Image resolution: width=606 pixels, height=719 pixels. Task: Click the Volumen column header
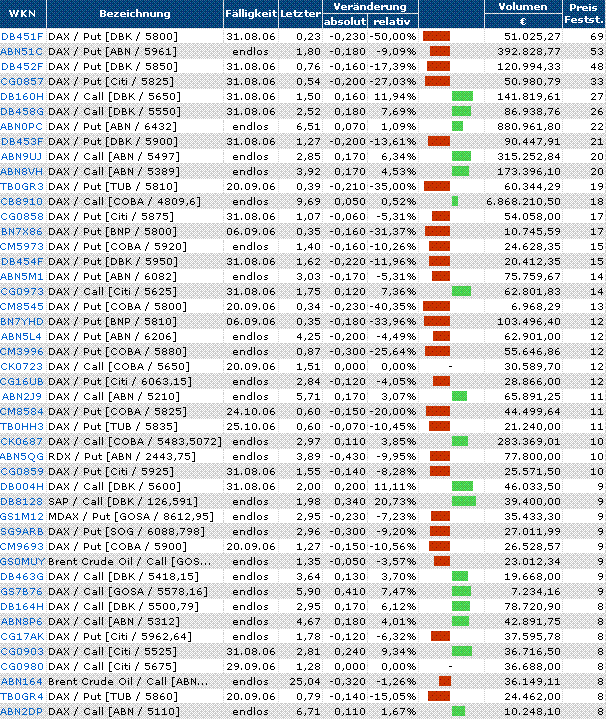(523, 7)
